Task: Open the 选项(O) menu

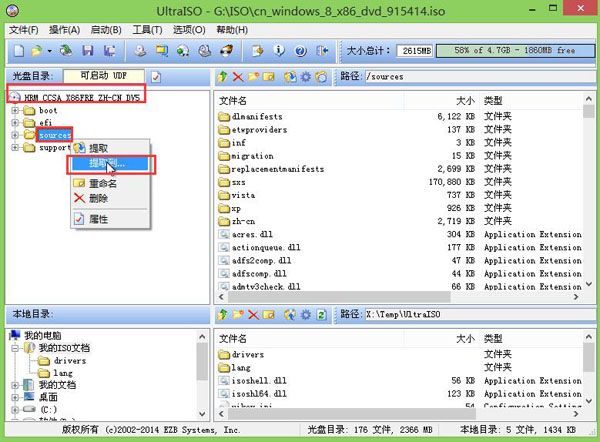Action: point(189,30)
